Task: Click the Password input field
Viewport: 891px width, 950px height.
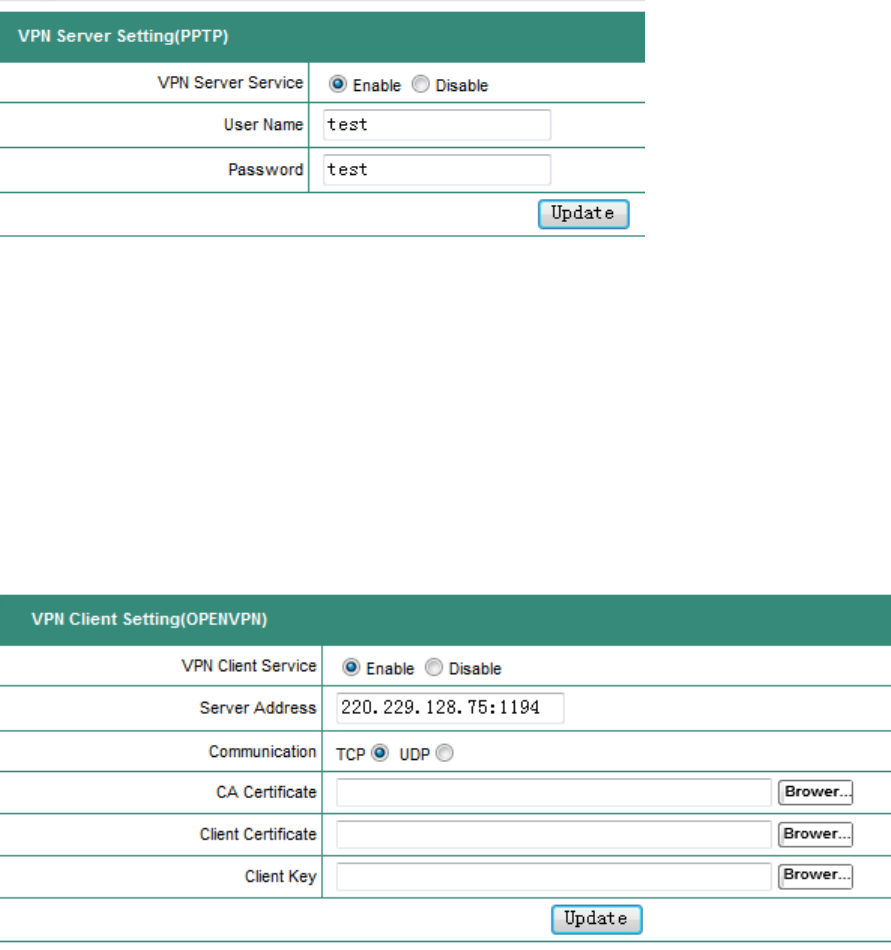Action: [437, 170]
